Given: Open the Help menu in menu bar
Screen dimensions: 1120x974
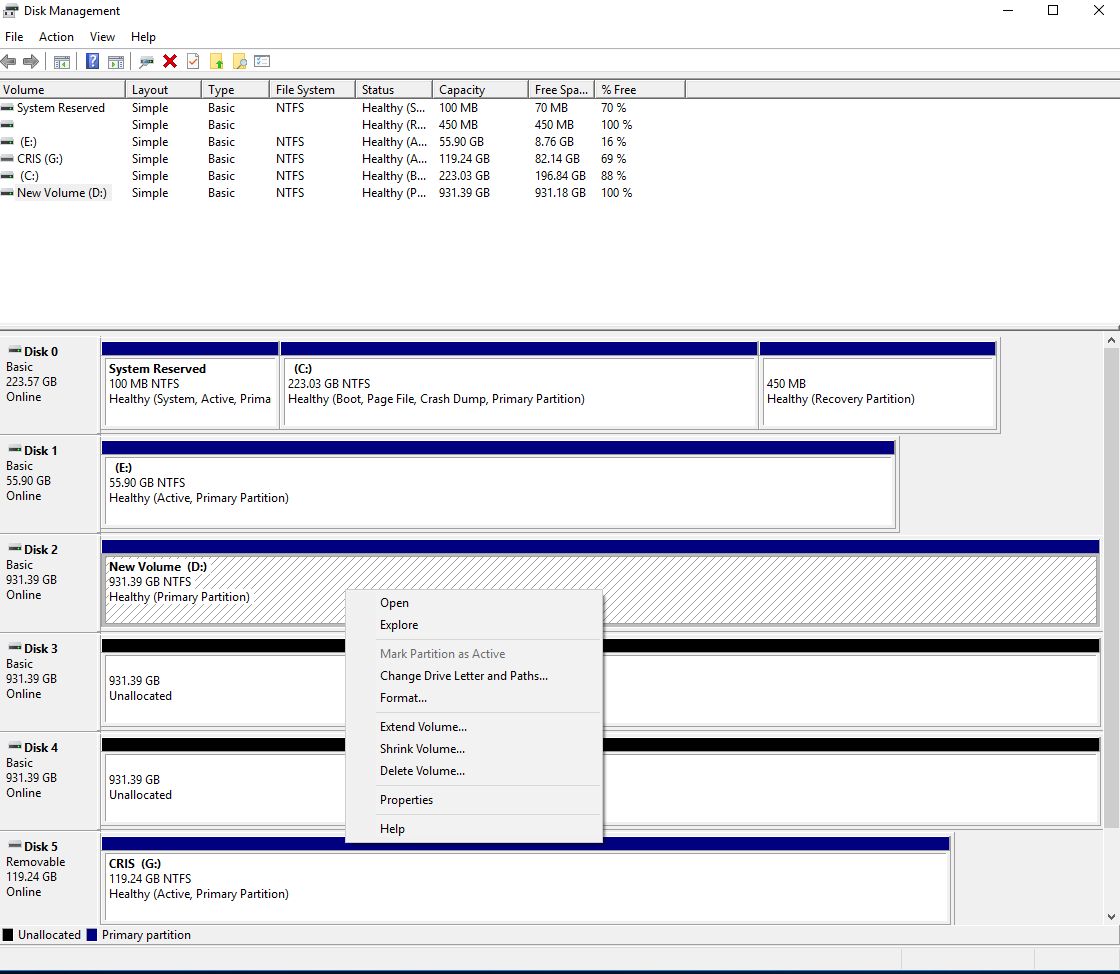Looking at the screenshot, I should (143, 36).
